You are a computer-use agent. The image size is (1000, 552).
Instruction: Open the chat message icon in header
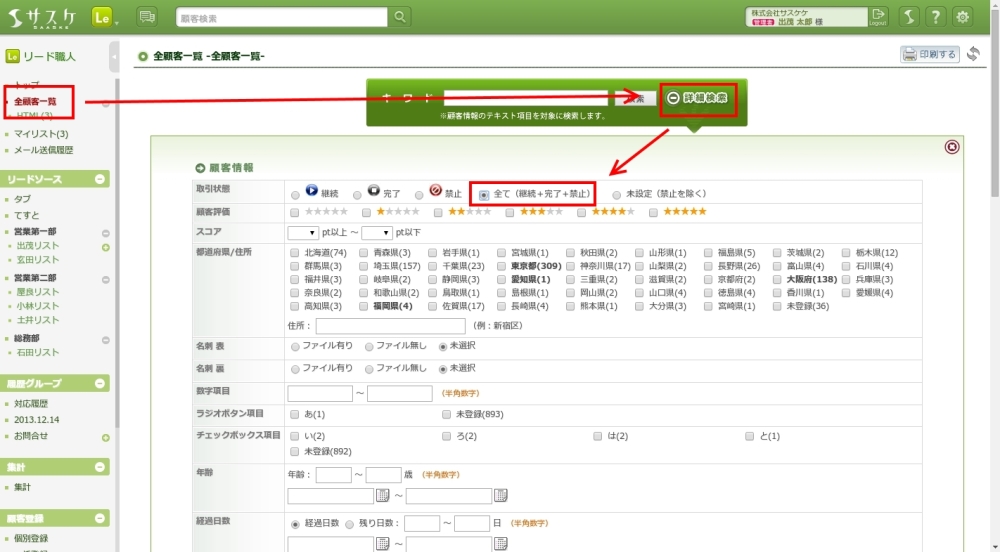tap(147, 17)
